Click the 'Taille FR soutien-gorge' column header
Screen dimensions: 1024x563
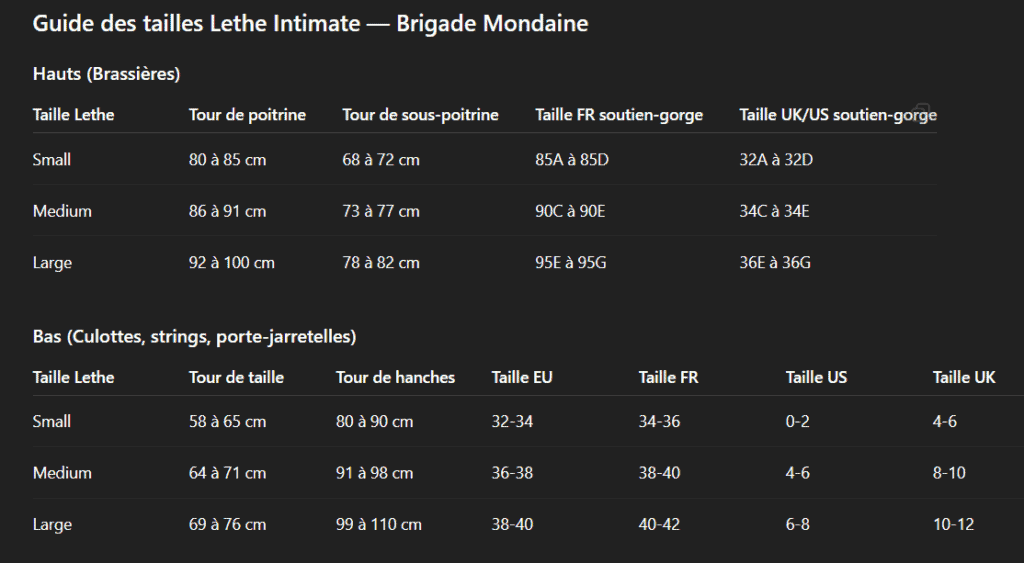(x=619, y=115)
